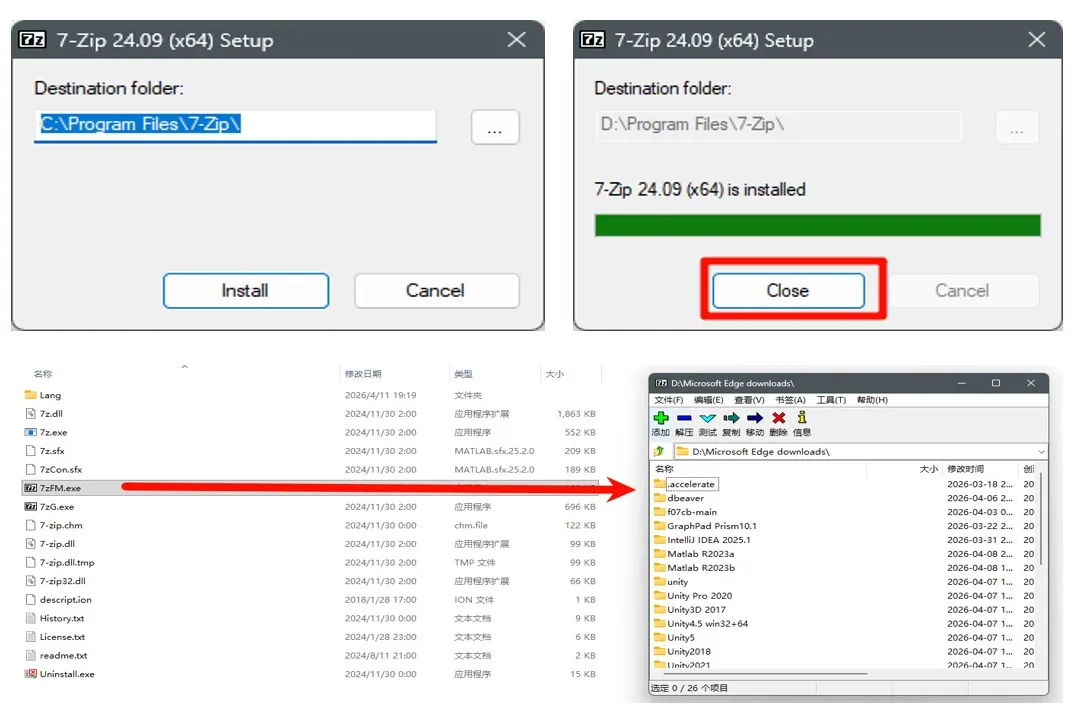Click the 7z.dll file icon
The width and height of the screenshot is (1084, 724).
(x=30, y=414)
